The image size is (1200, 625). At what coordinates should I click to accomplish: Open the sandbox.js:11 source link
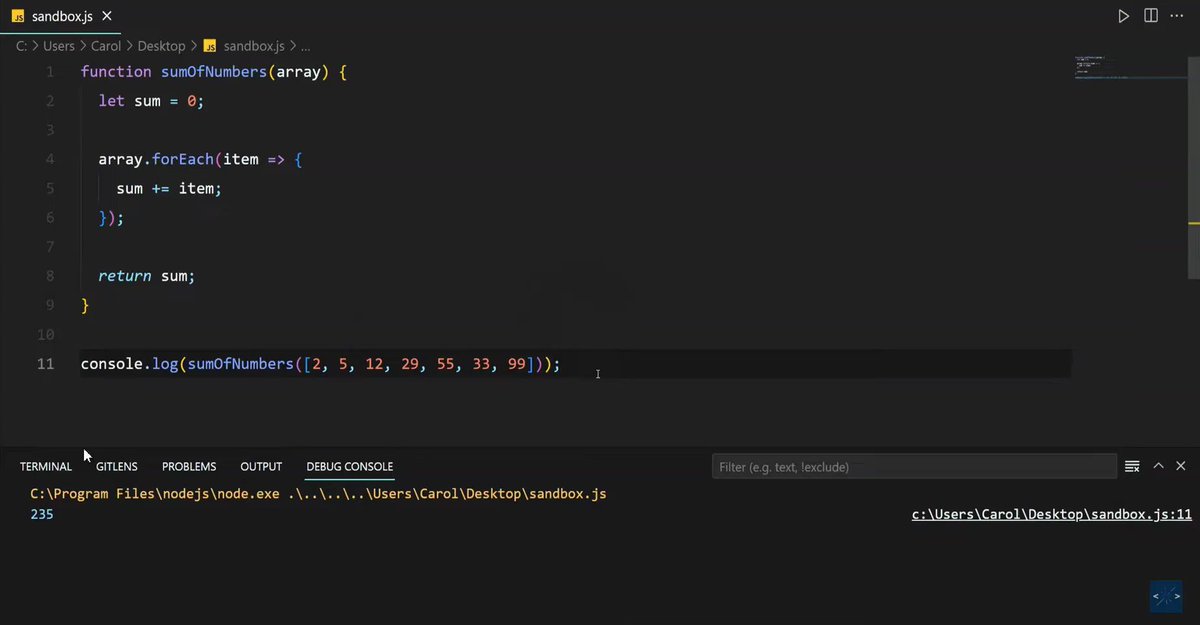click(1052, 515)
